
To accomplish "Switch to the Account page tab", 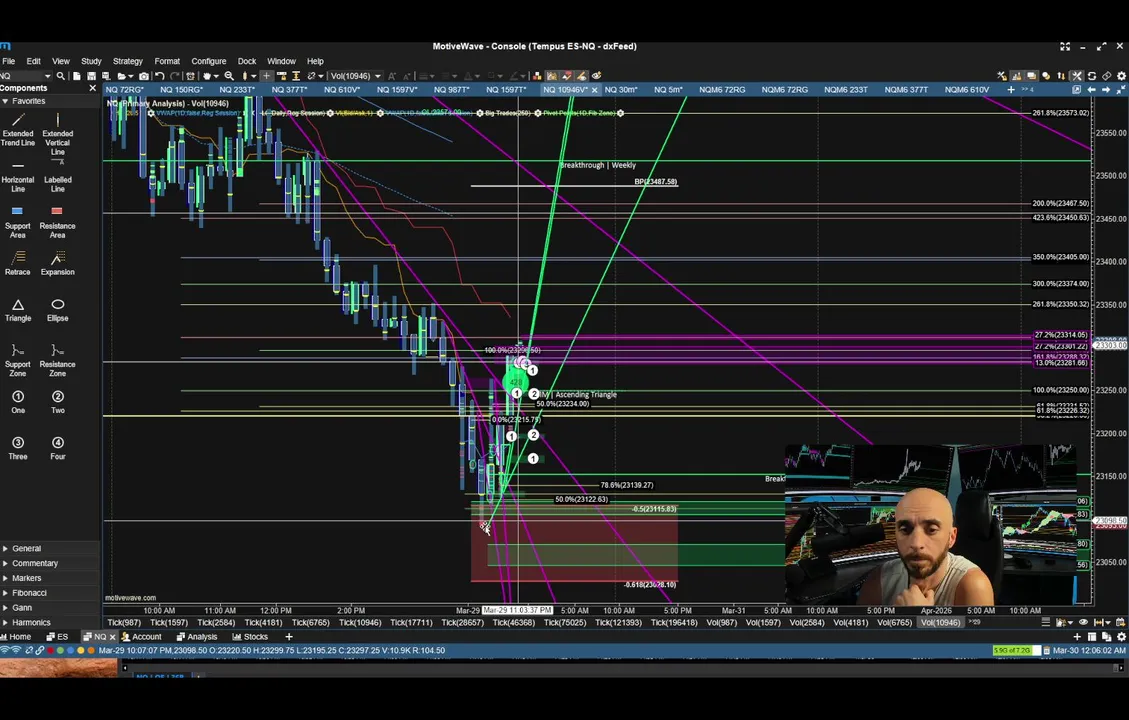I will [x=141, y=636].
